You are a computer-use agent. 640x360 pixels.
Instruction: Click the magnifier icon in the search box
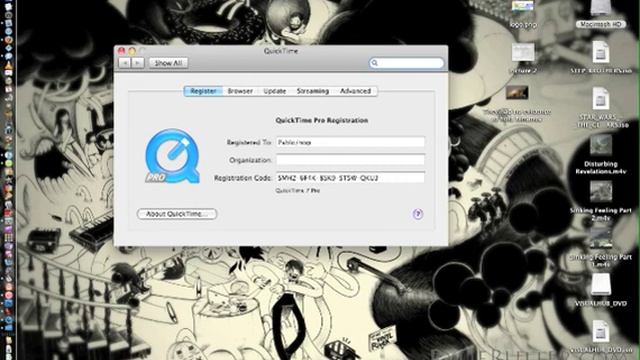[374, 63]
